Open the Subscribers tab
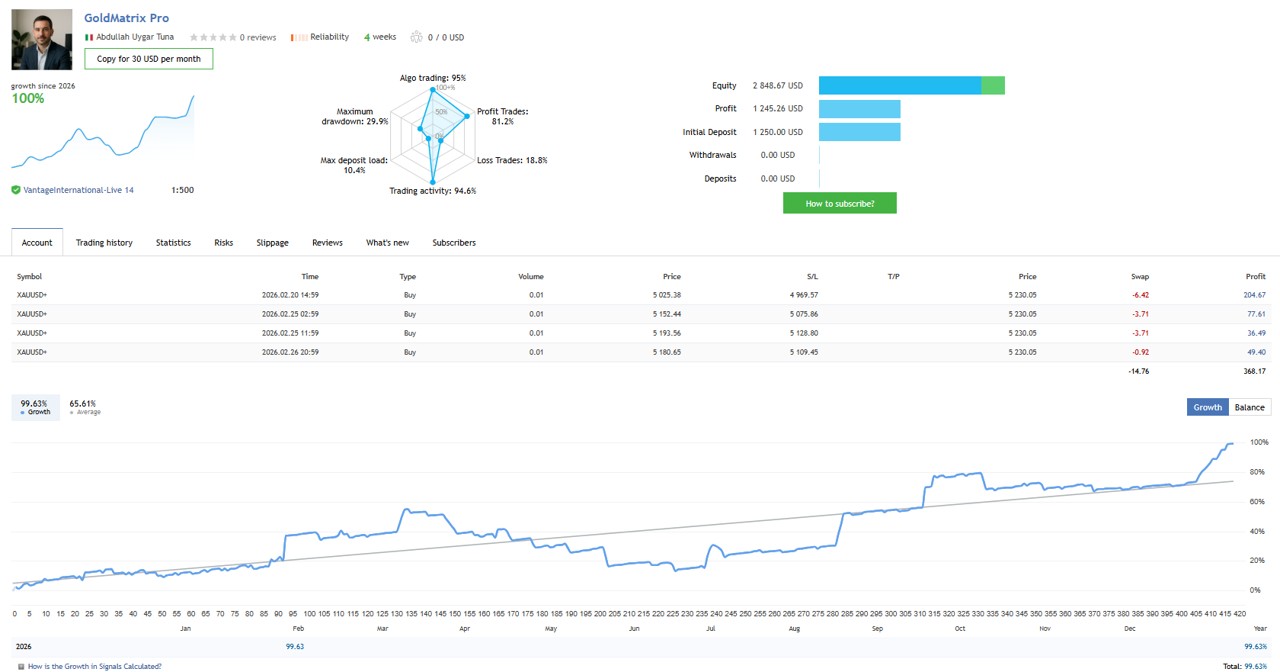Viewport: 1280px width, 672px height. tap(454, 242)
